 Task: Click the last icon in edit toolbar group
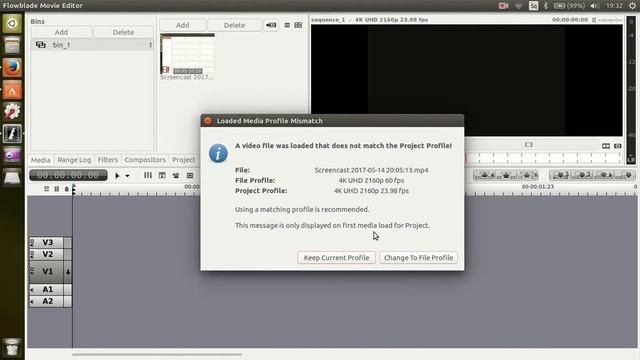(190, 176)
